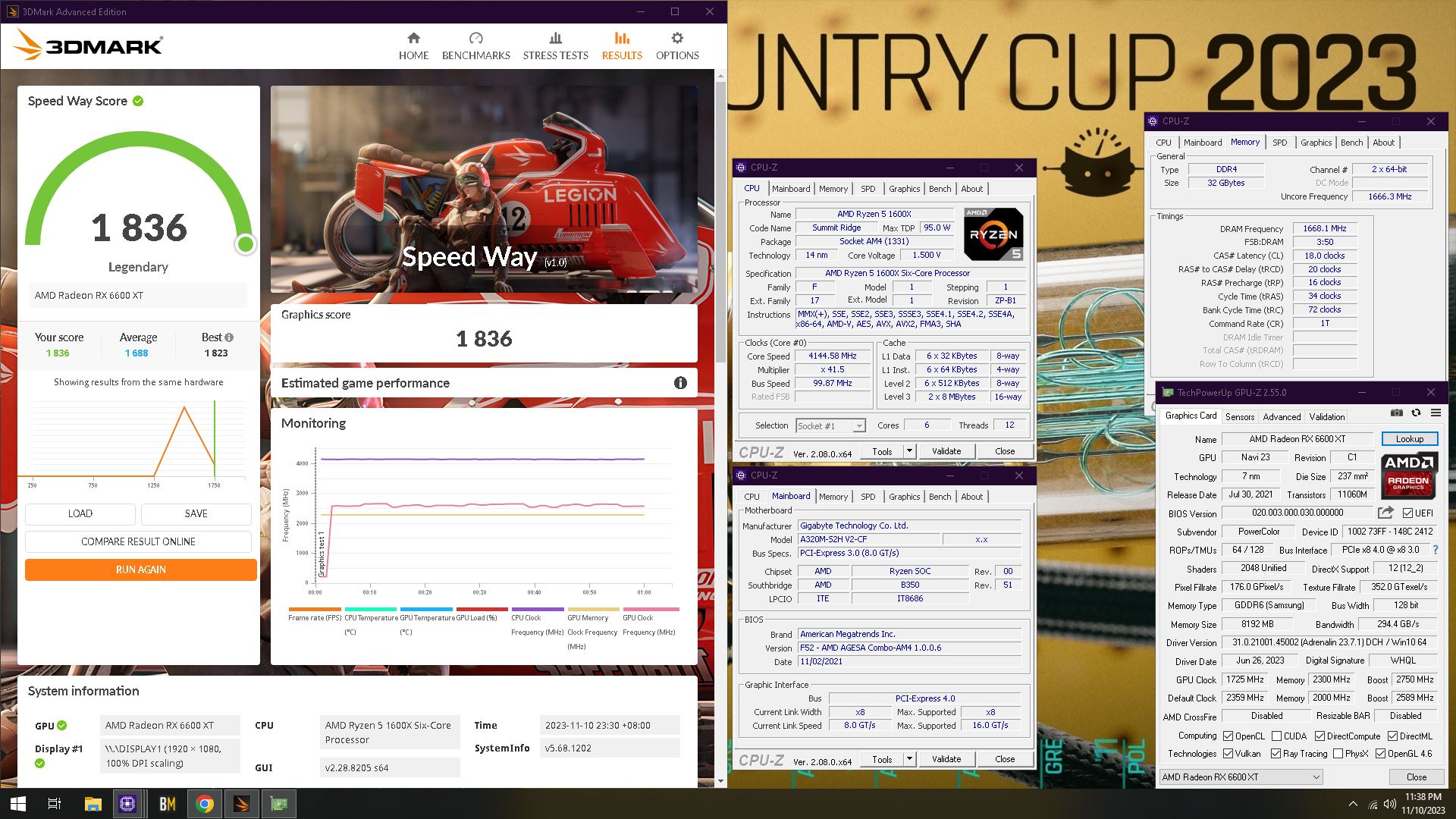
Task: Click the GPU Load red legend swatch
Action: coord(482,609)
